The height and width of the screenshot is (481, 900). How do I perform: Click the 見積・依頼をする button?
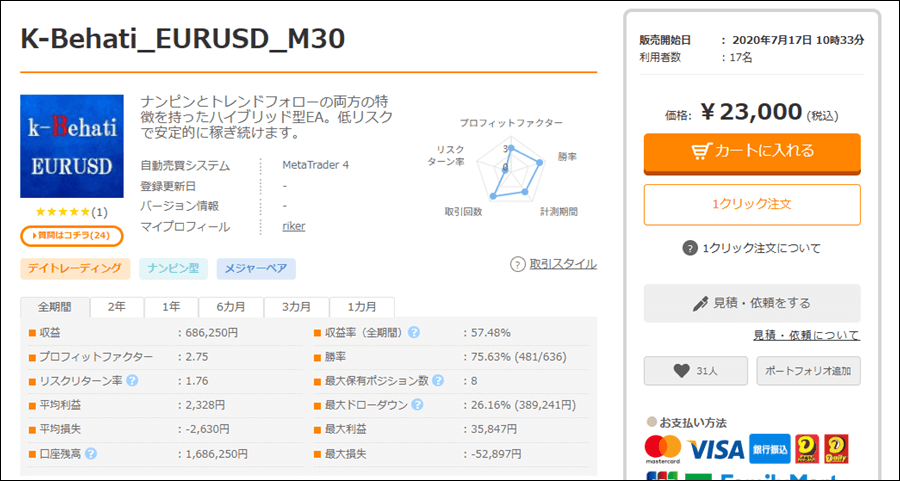752,303
